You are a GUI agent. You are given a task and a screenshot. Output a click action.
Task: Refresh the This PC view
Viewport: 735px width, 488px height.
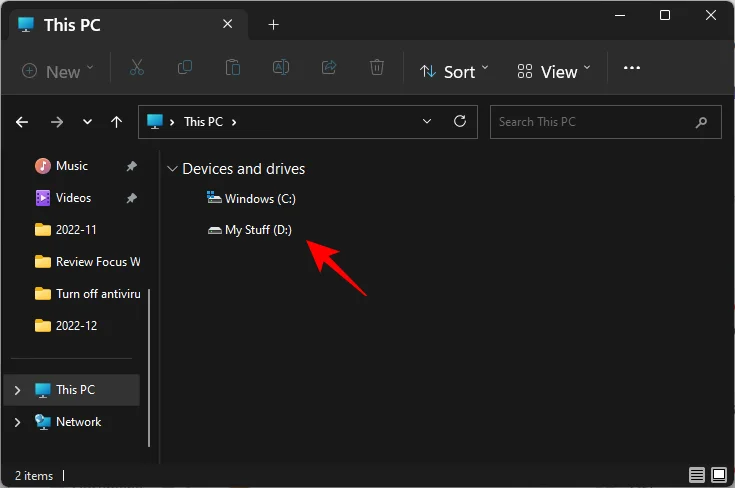(x=460, y=121)
